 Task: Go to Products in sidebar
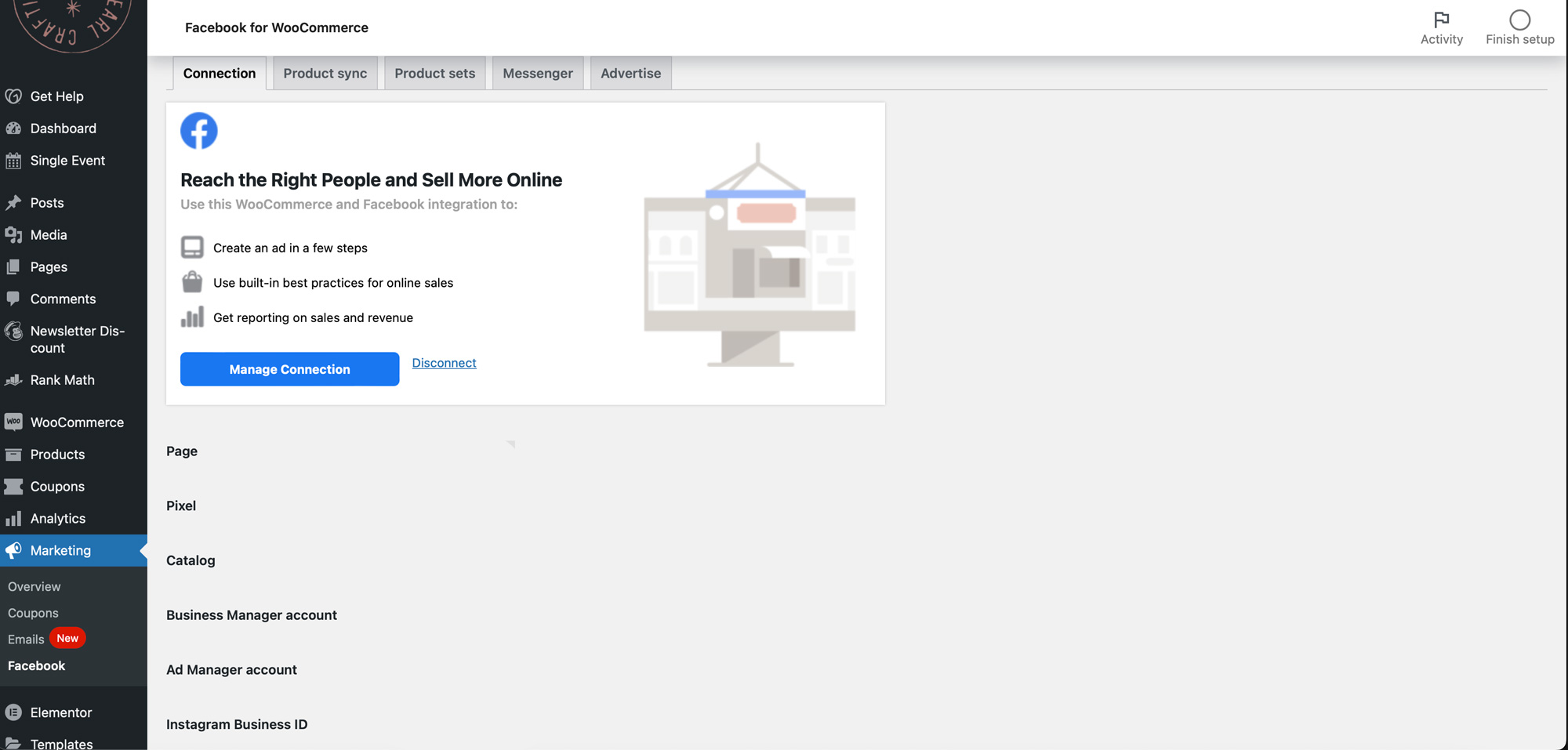point(57,455)
